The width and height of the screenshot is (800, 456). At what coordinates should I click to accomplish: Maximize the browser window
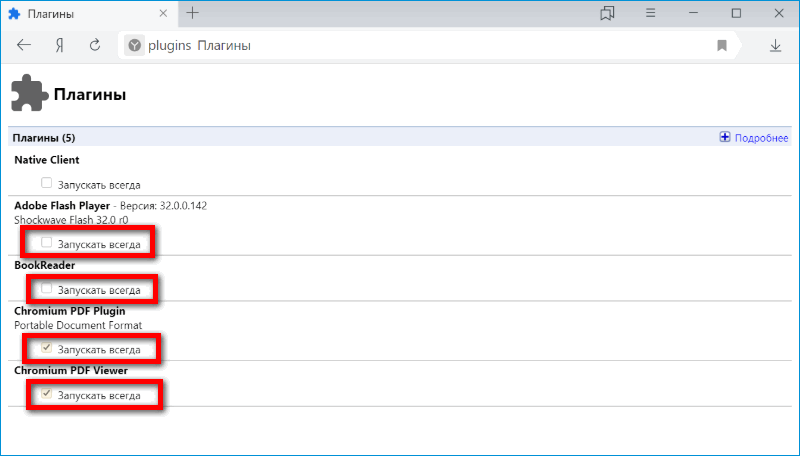click(736, 13)
